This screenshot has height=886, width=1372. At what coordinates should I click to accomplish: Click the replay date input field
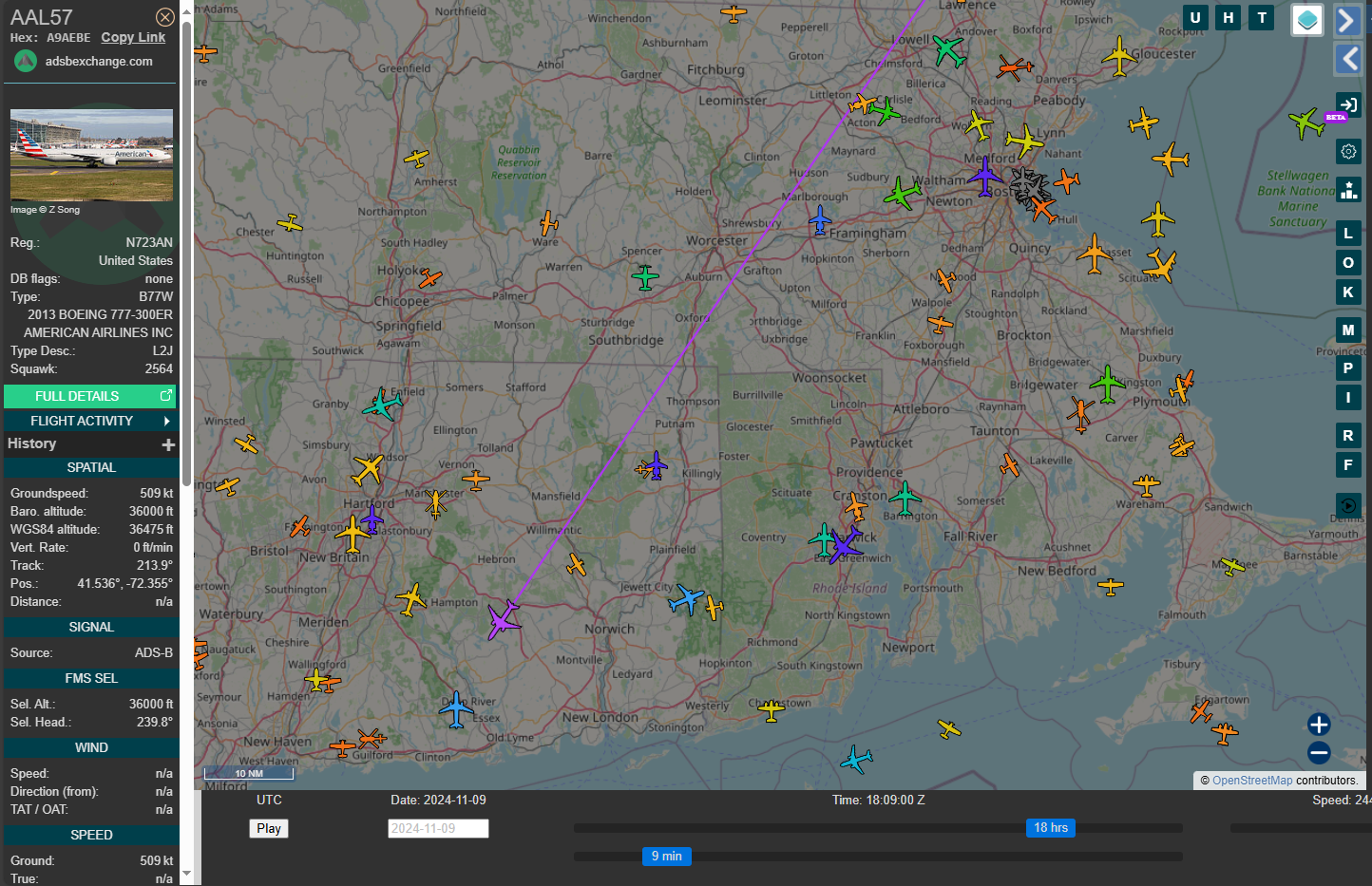click(438, 828)
